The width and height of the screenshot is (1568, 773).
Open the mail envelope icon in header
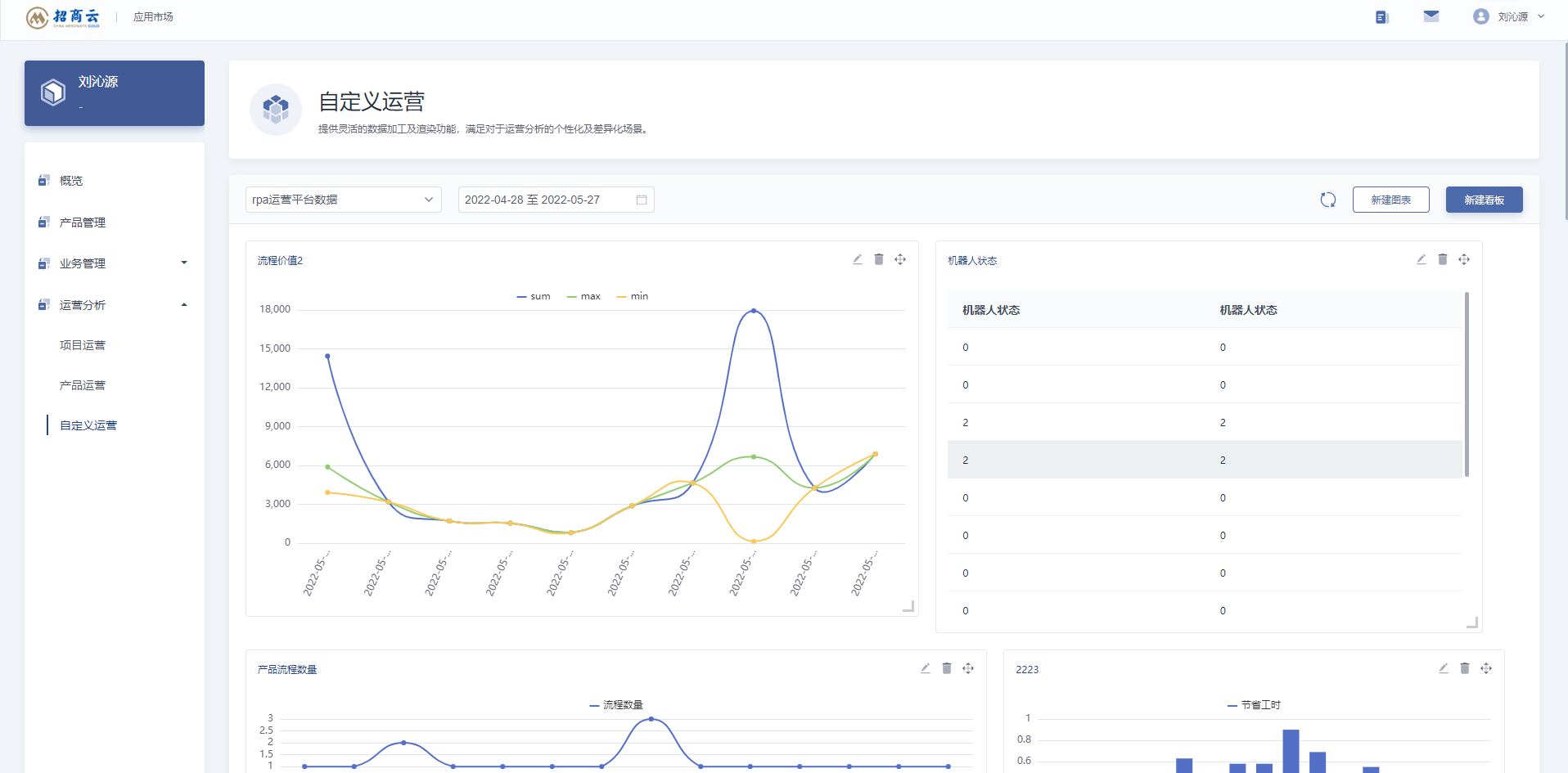click(x=1431, y=16)
